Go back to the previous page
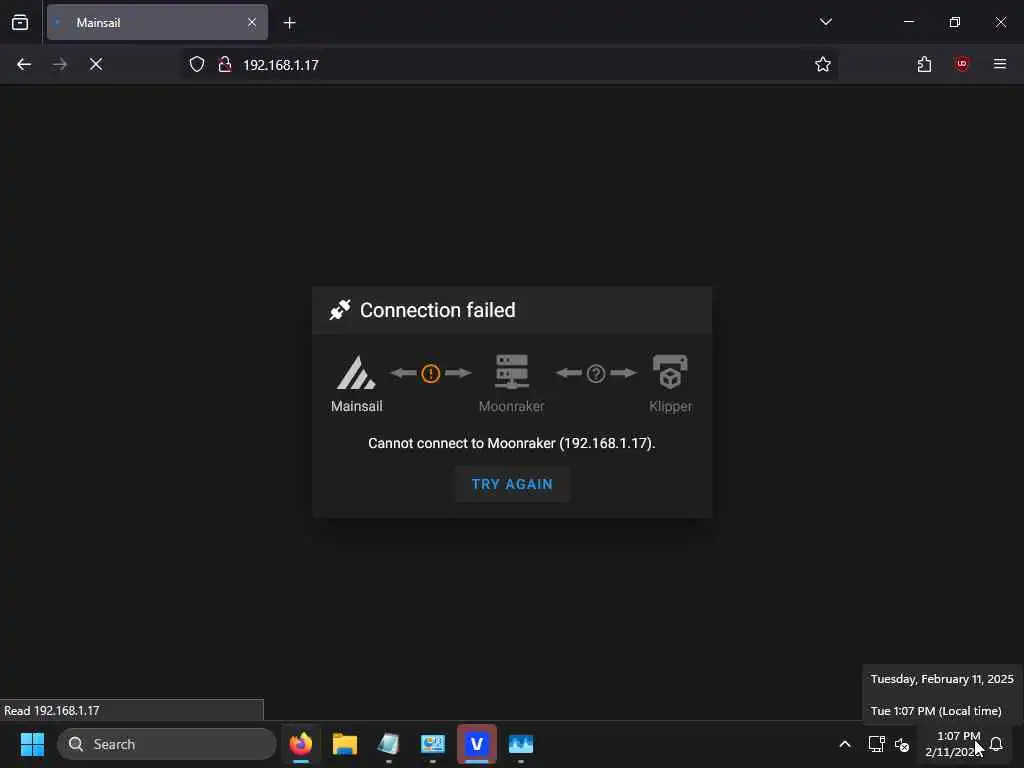 pos(24,64)
